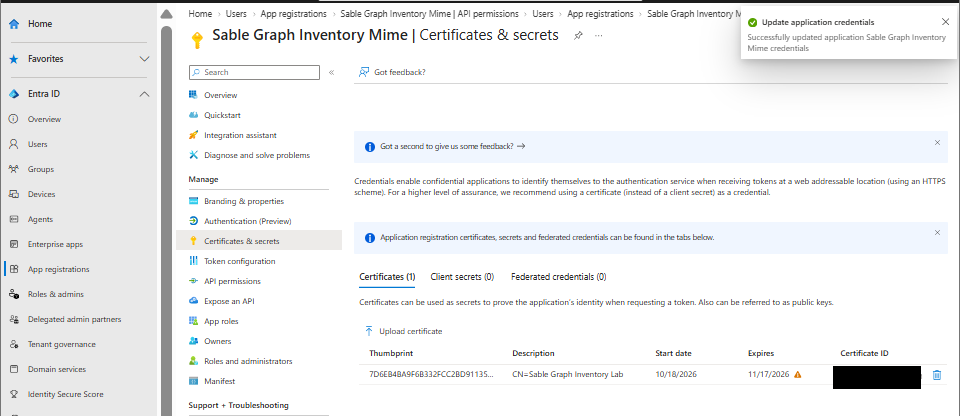Open Quickstart menu item

(x=222, y=115)
